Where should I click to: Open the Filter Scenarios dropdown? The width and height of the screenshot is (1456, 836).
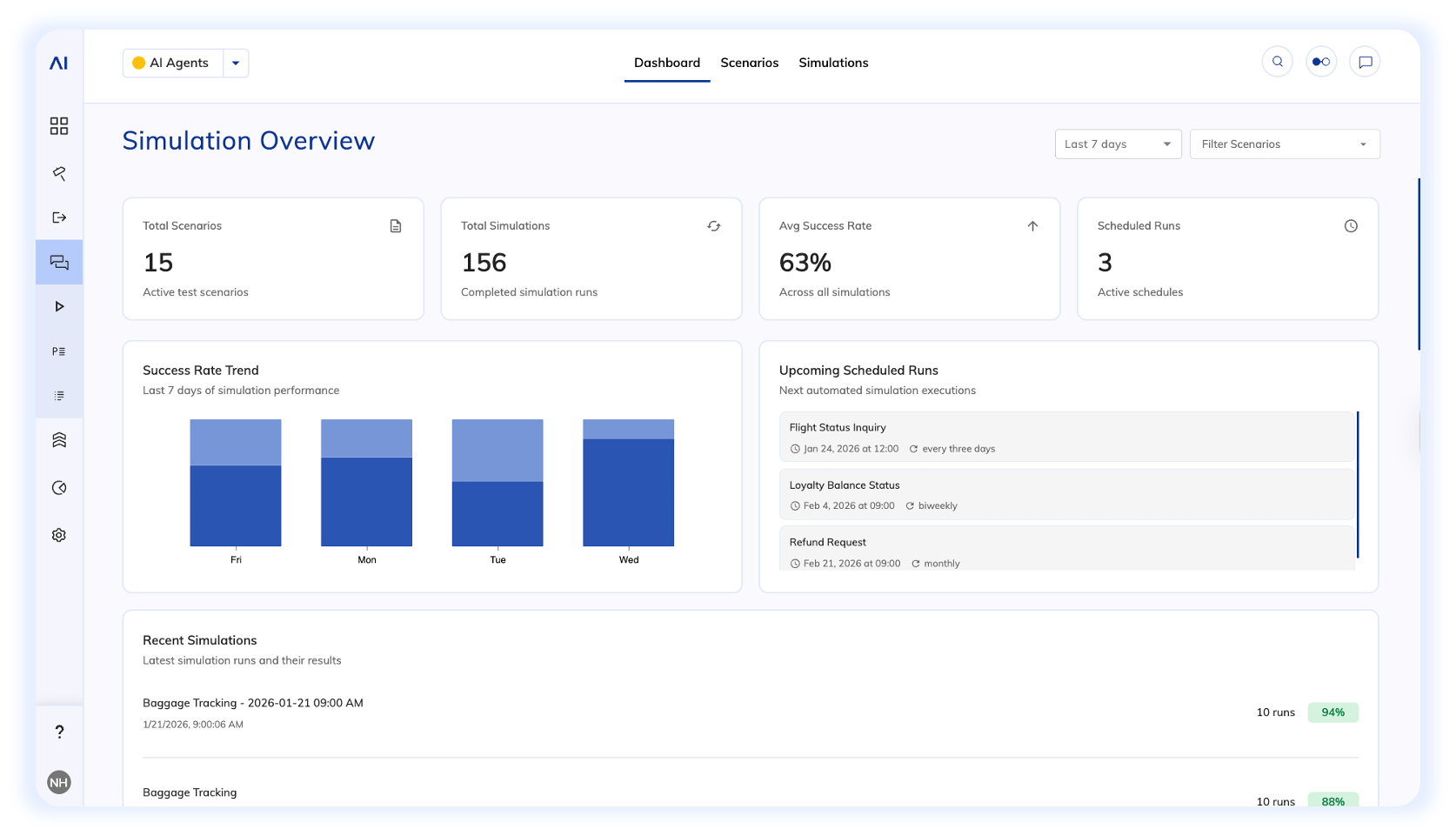pyautogui.click(x=1284, y=144)
